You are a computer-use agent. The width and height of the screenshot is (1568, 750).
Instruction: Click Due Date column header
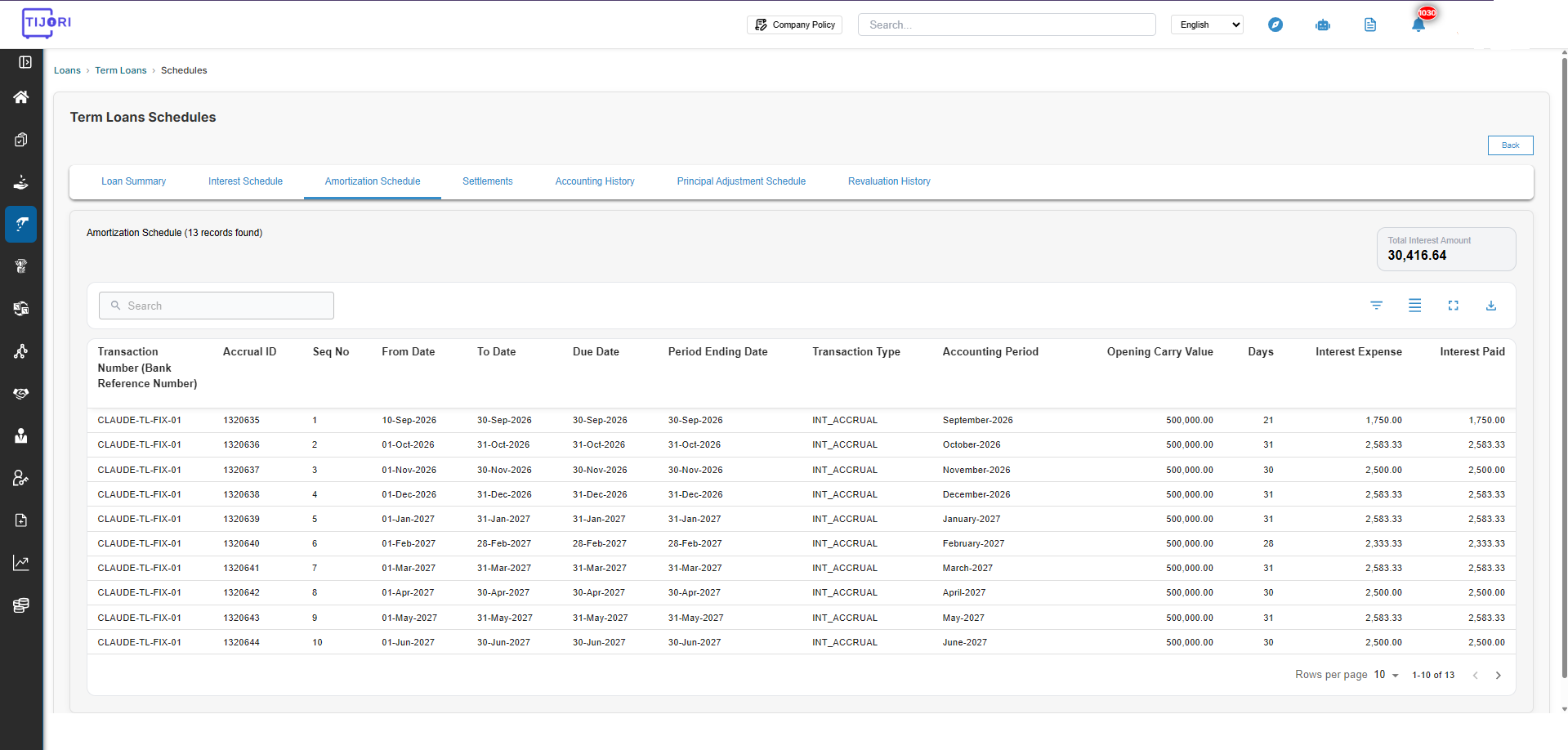596,352
